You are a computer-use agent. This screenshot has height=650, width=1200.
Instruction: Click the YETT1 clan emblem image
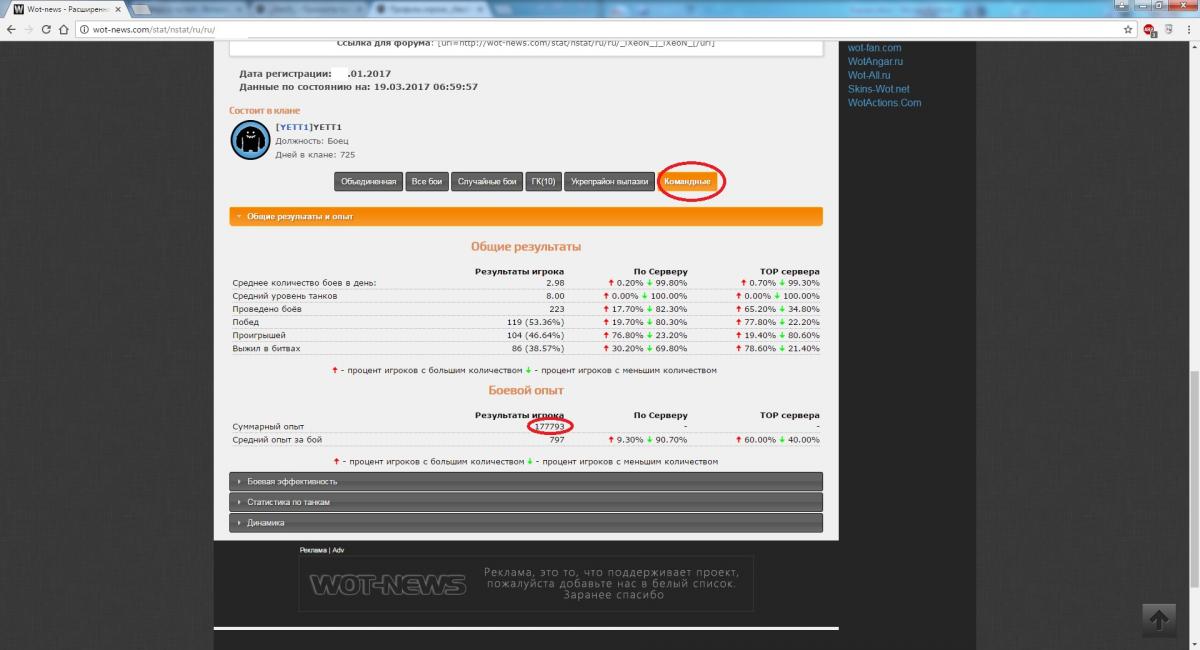coord(250,140)
